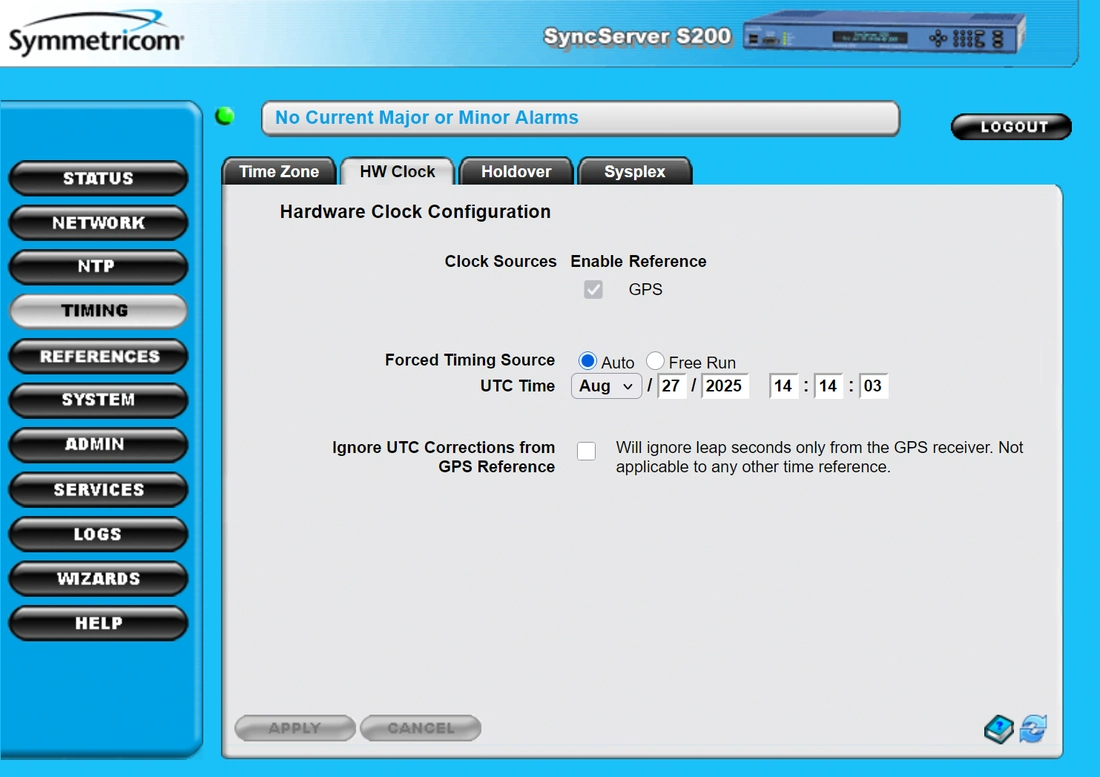Launch the WIZARDS section
This screenshot has width=1100, height=777.
(x=98, y=579)
